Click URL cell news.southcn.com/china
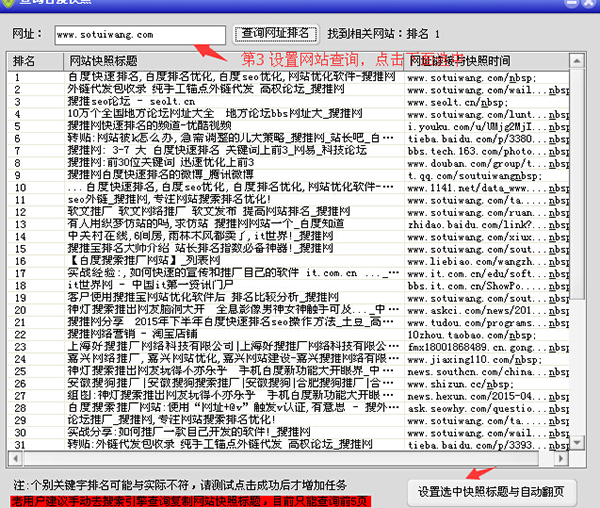The image size is (600, 508). (x=488, y=371)
